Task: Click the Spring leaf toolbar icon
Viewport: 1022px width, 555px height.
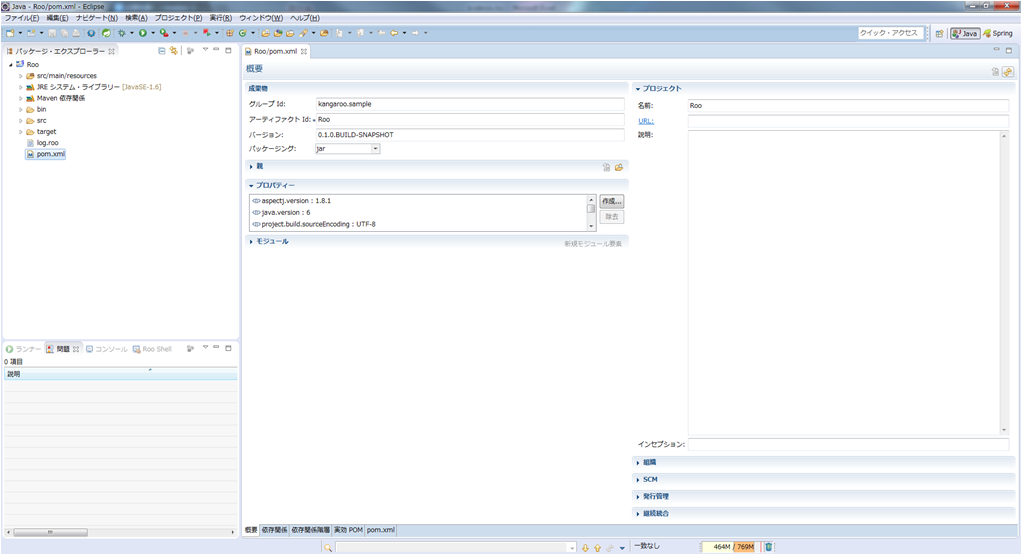Action: pyautogui.click(x=106, y=33)
